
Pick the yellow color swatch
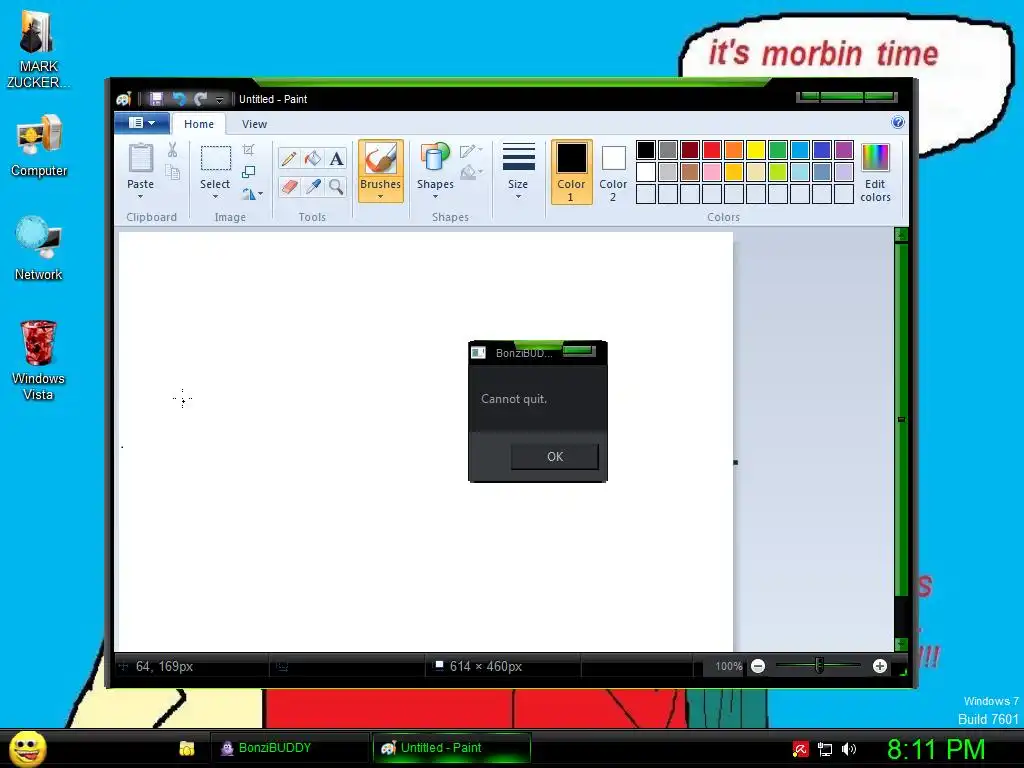click(x=756, y=150)
